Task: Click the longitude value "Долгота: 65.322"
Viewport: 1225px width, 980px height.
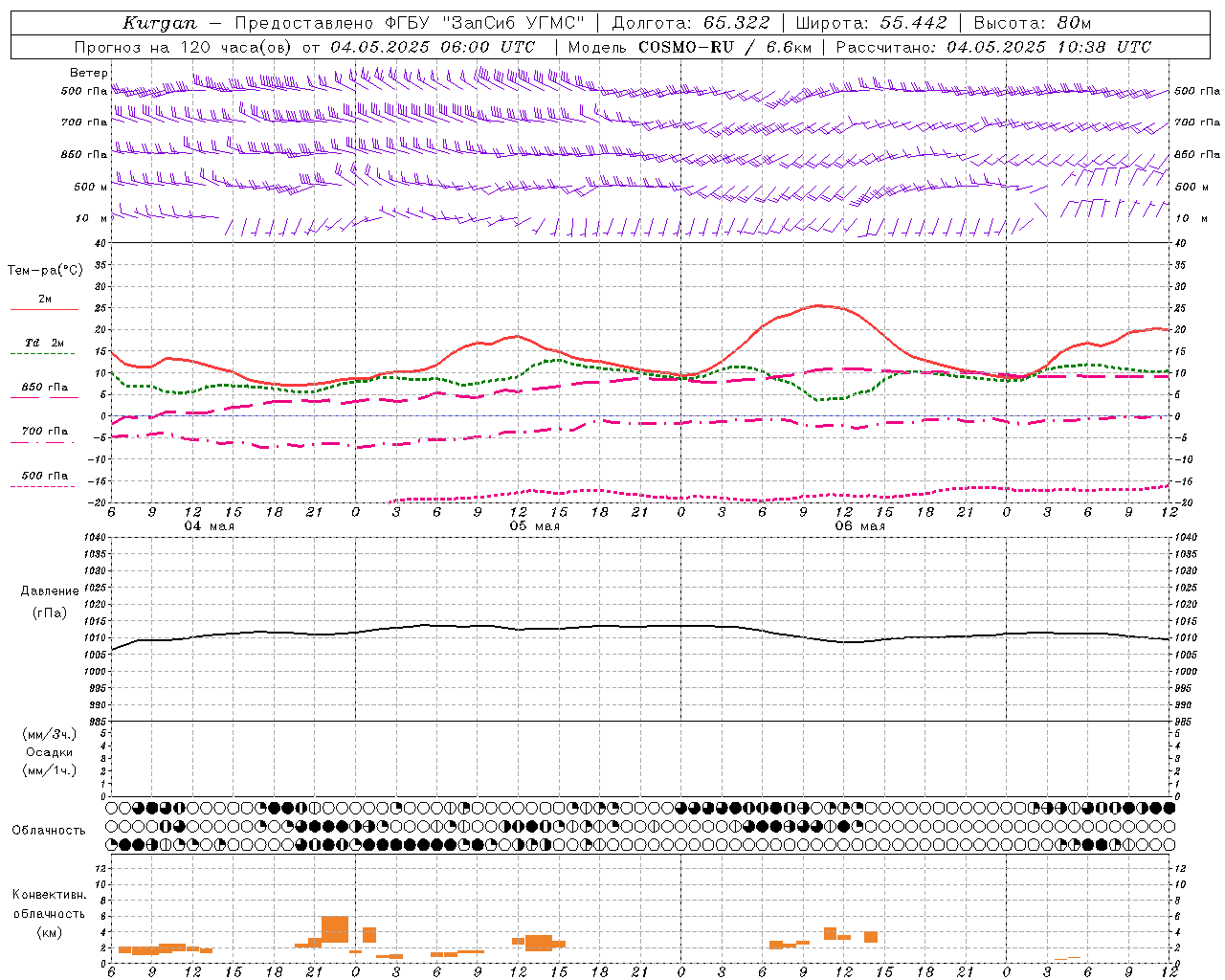Action: [x=691, y=23]
